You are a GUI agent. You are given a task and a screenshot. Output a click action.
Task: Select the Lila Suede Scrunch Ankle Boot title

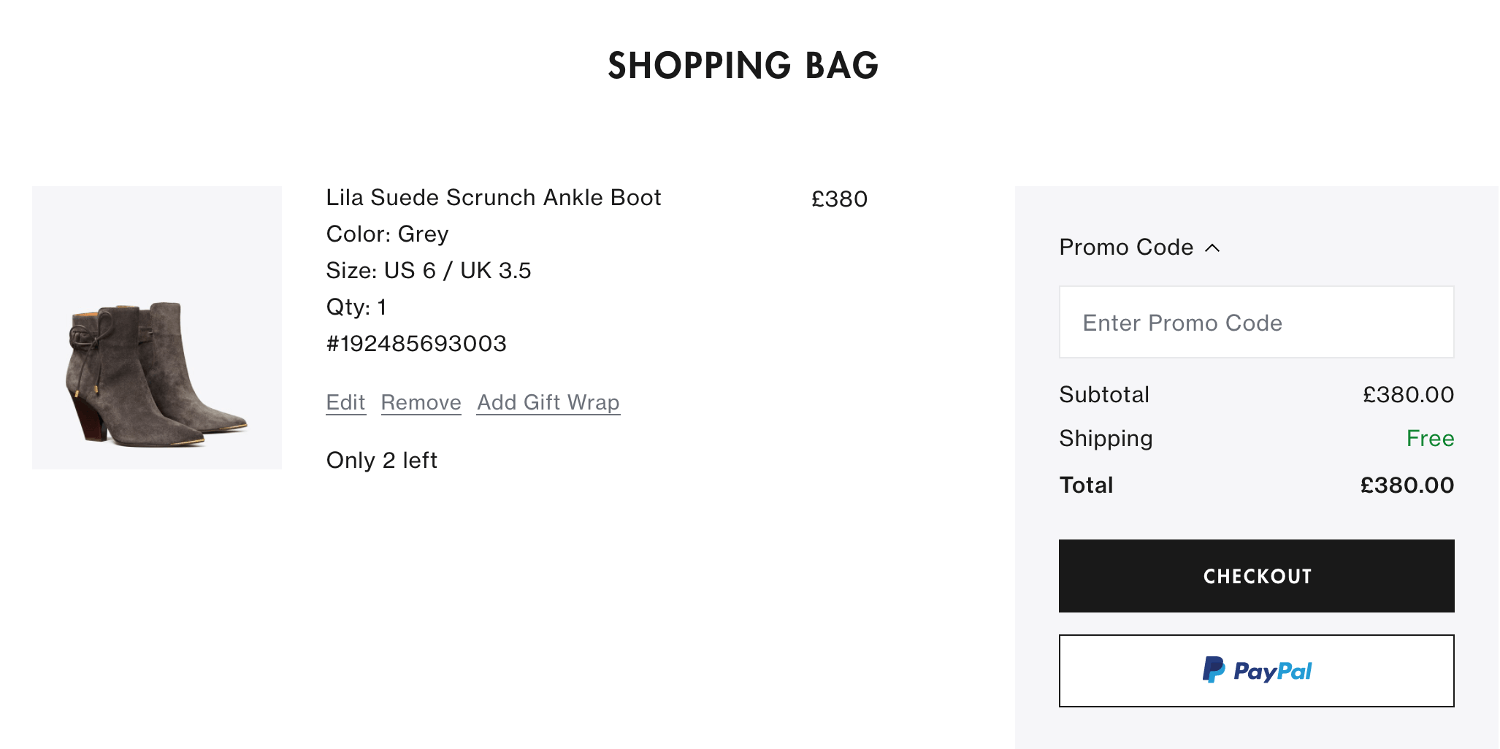tap(494, 197)
